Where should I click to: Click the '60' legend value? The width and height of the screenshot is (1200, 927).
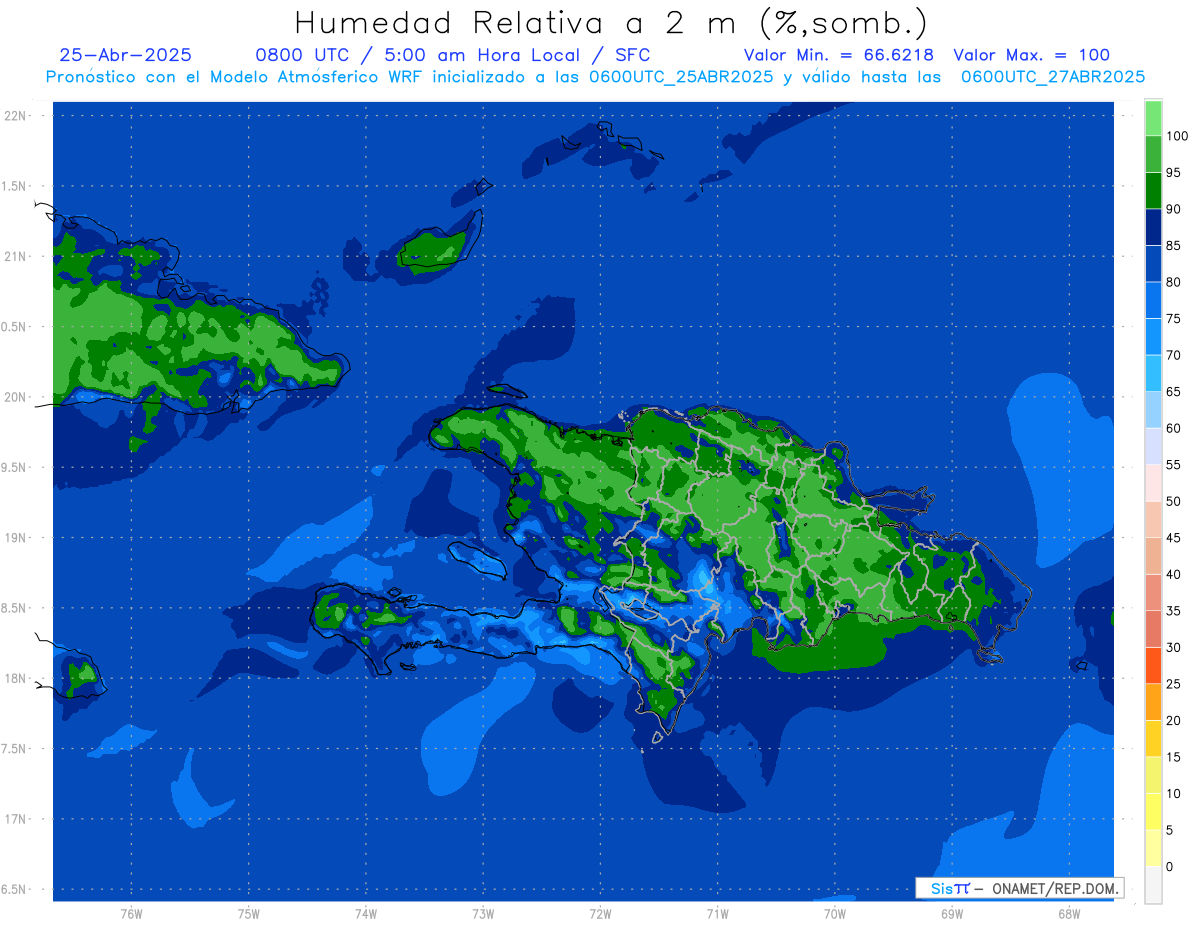click(x=1173, y=428)
